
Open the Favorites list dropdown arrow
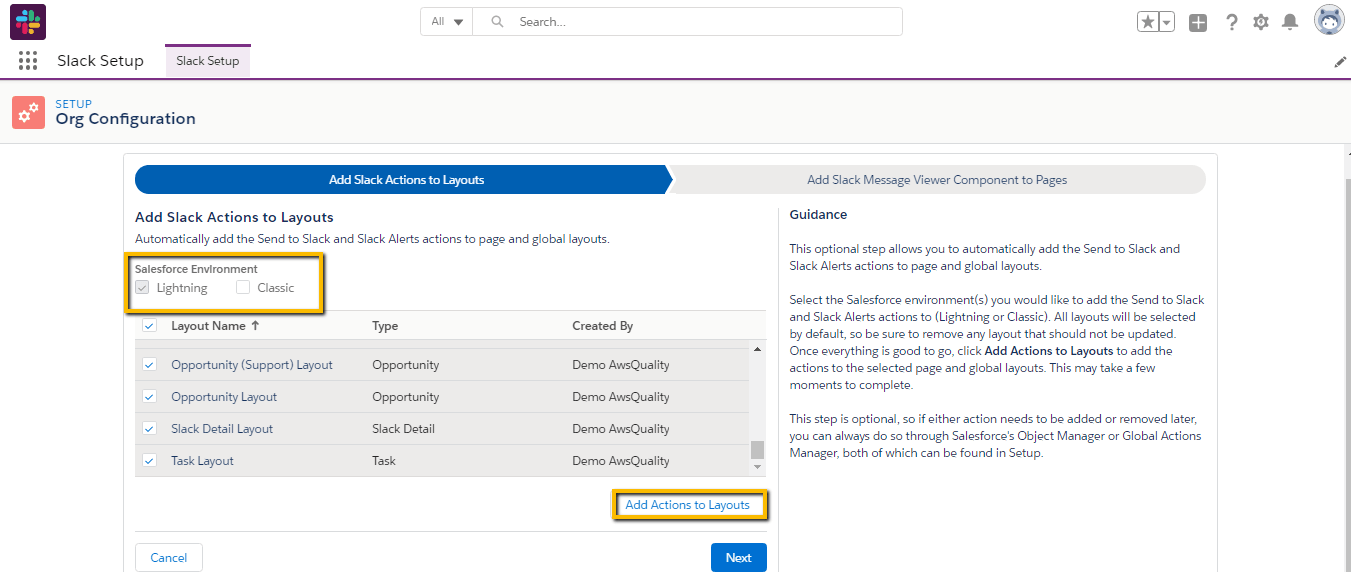pyautogui.click(x=1166, y=22)
